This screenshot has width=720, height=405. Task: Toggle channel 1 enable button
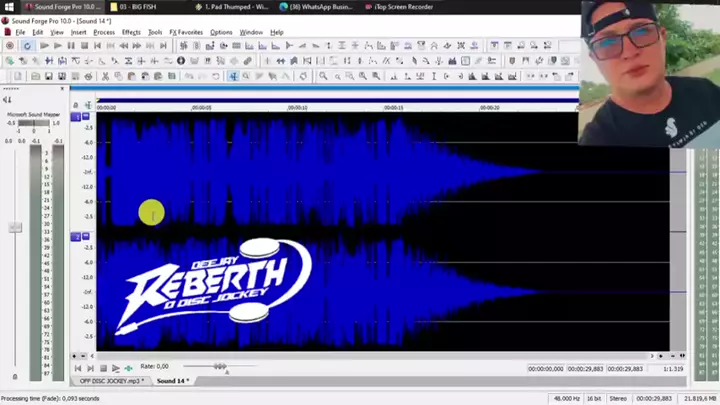(75, 117)
